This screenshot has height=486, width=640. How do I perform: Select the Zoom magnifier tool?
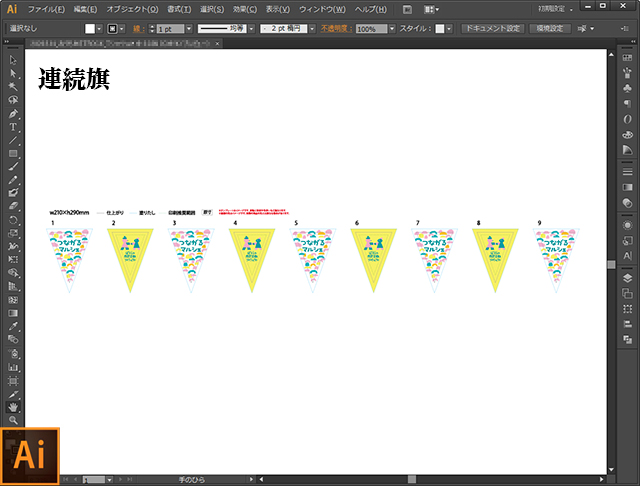click(x=13, y=420)
